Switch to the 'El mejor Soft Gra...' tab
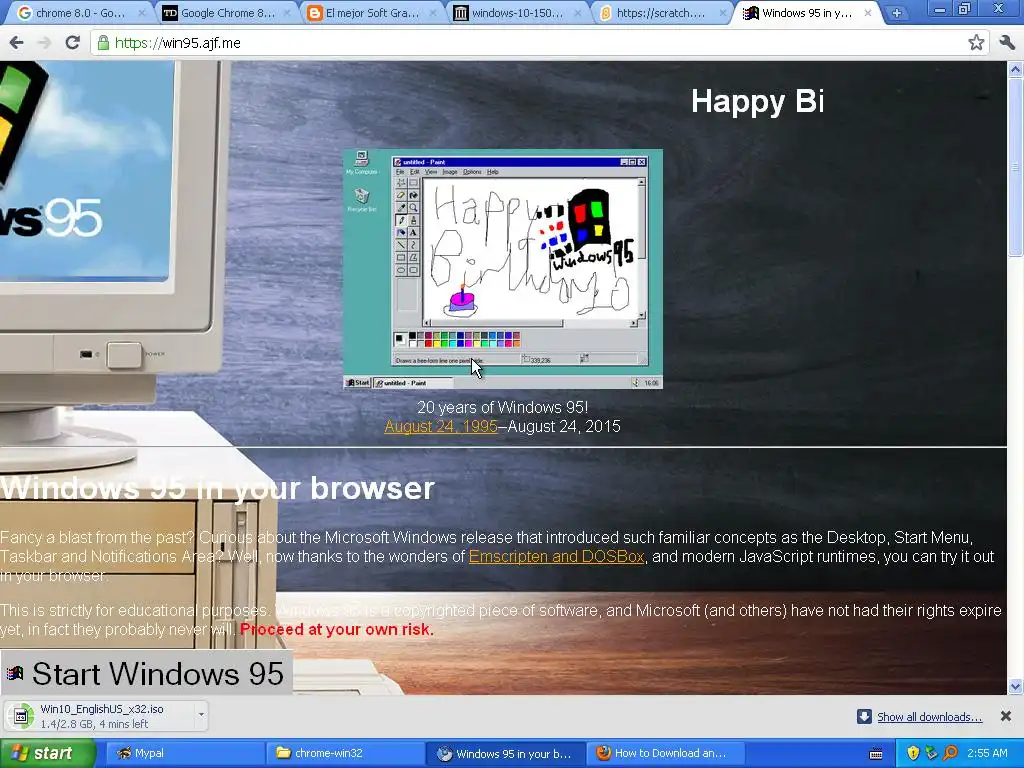This screenshot has height=768, width=1024. pos(371,13)
